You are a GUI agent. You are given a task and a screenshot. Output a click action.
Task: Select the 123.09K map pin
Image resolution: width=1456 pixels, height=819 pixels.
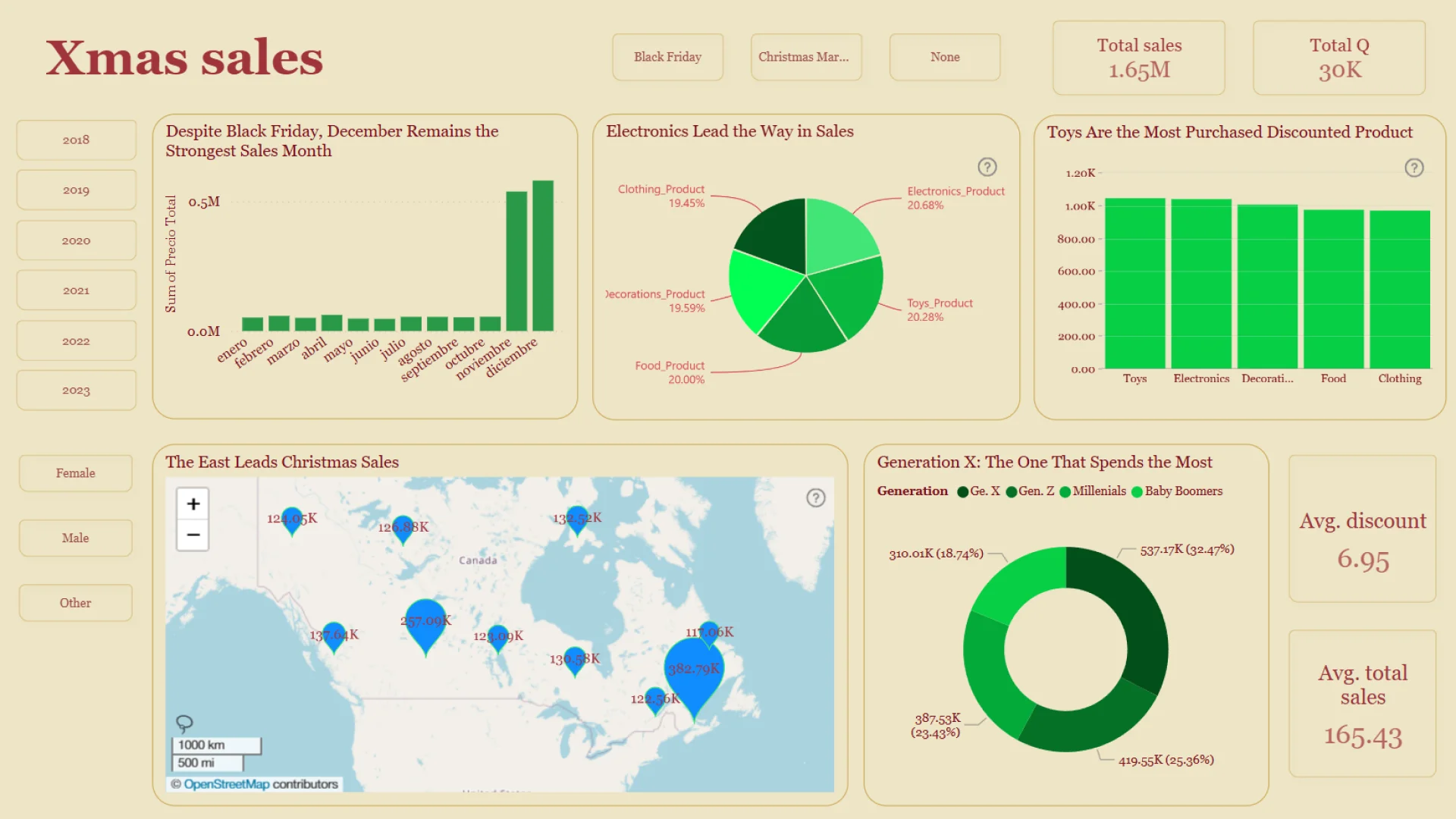[498, 638]
